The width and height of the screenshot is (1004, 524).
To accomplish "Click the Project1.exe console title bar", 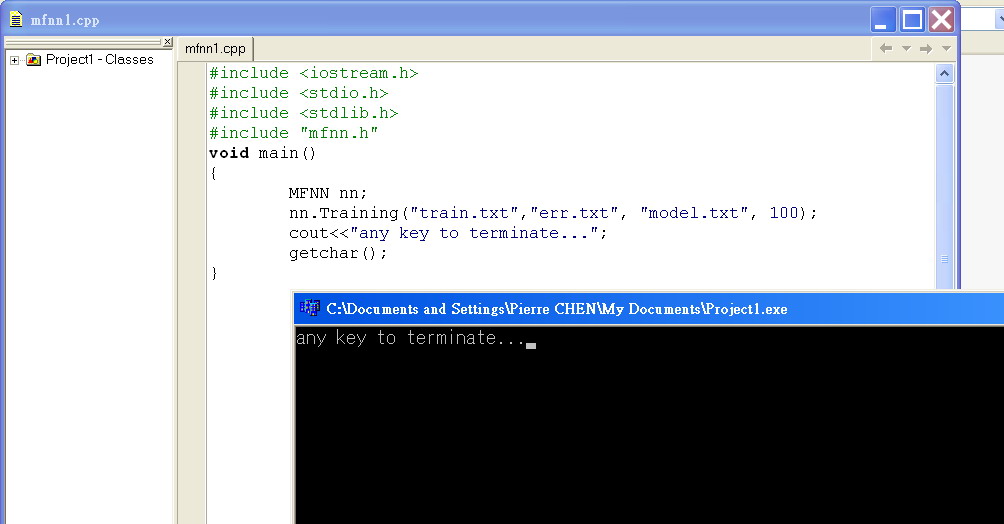I will coord(600,309).
